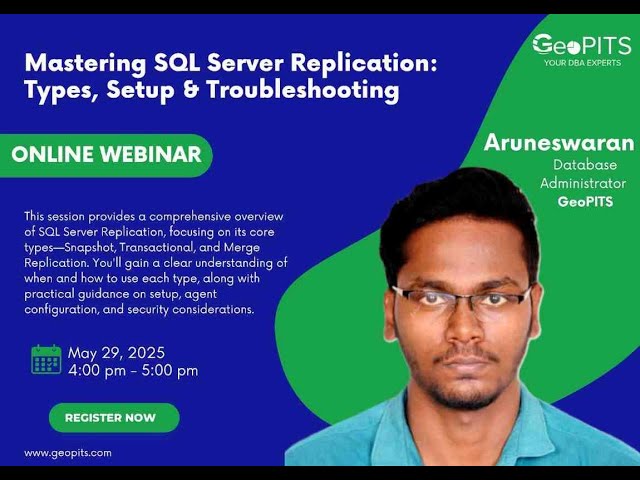This screenshot has height=480, width=640.
Task: Open the www.geopits.com link
Action: click(x=68, y=453)
